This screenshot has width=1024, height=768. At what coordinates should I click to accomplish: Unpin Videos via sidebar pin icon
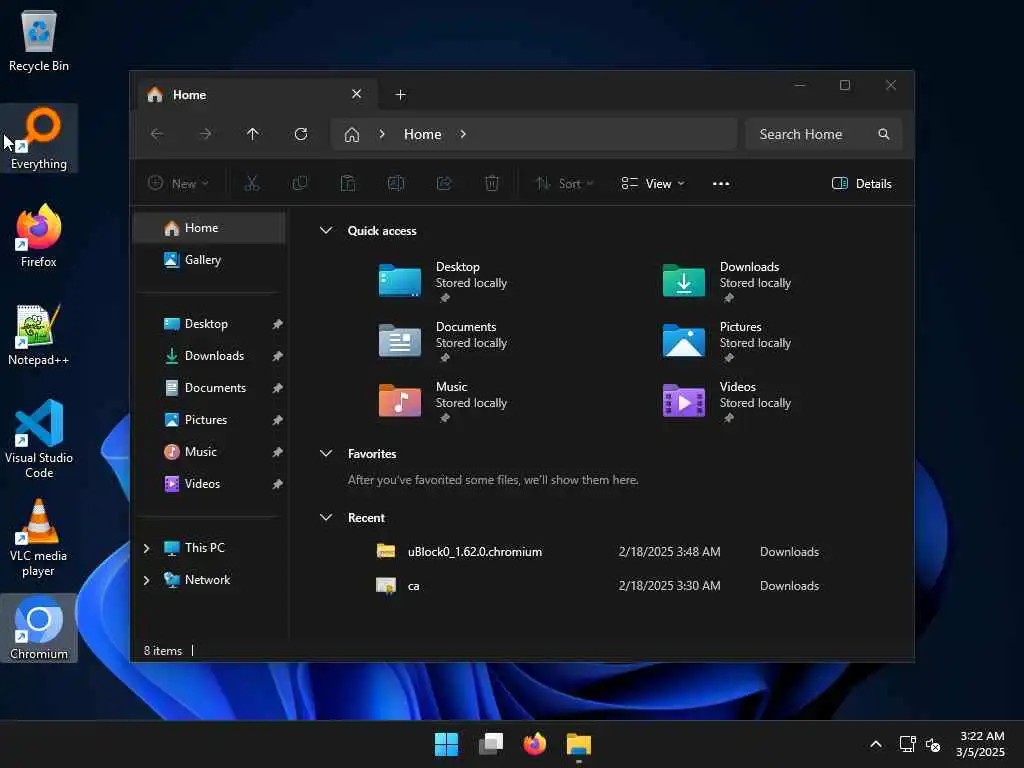[x=278, y=484]
